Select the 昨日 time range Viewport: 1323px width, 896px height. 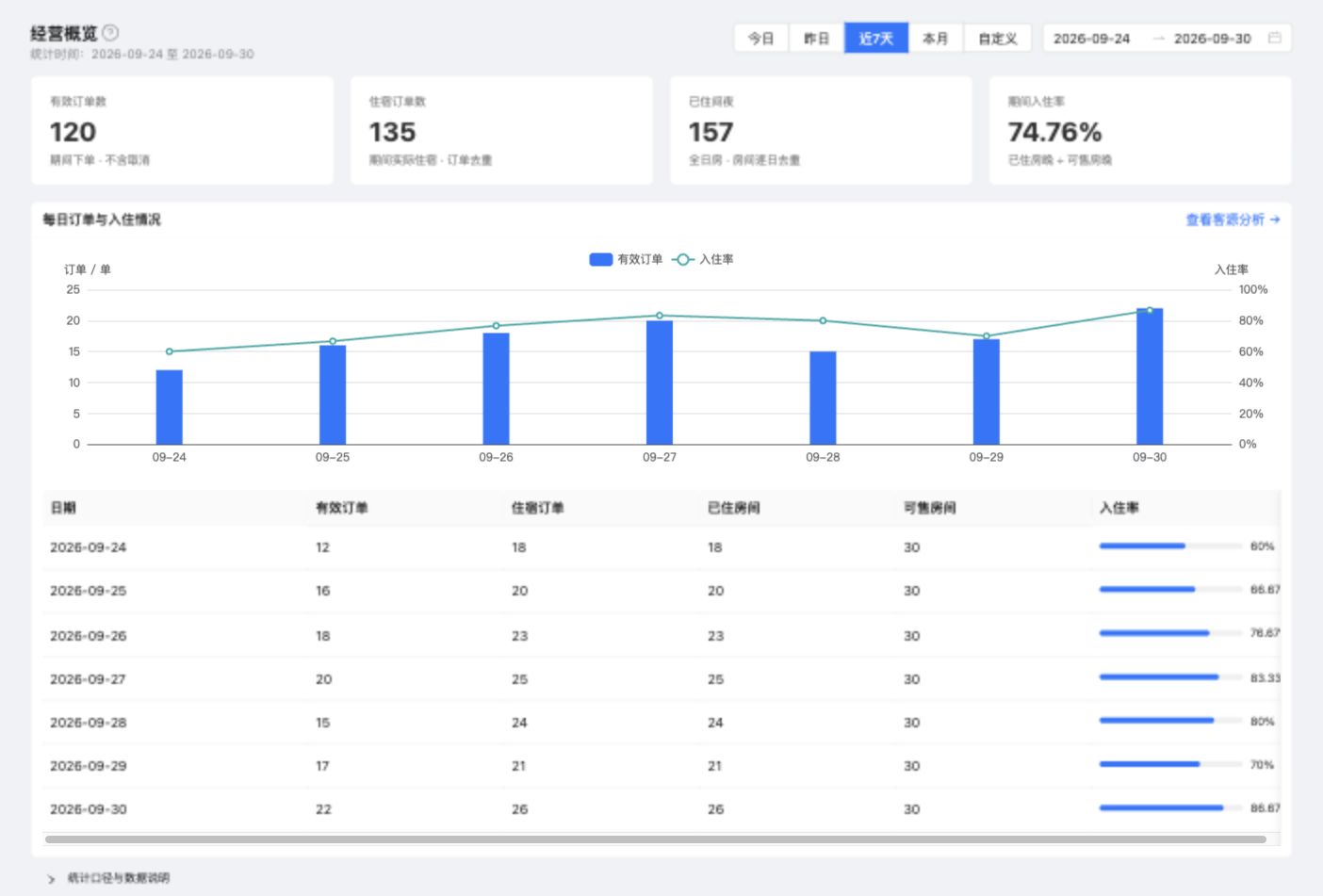816,39
